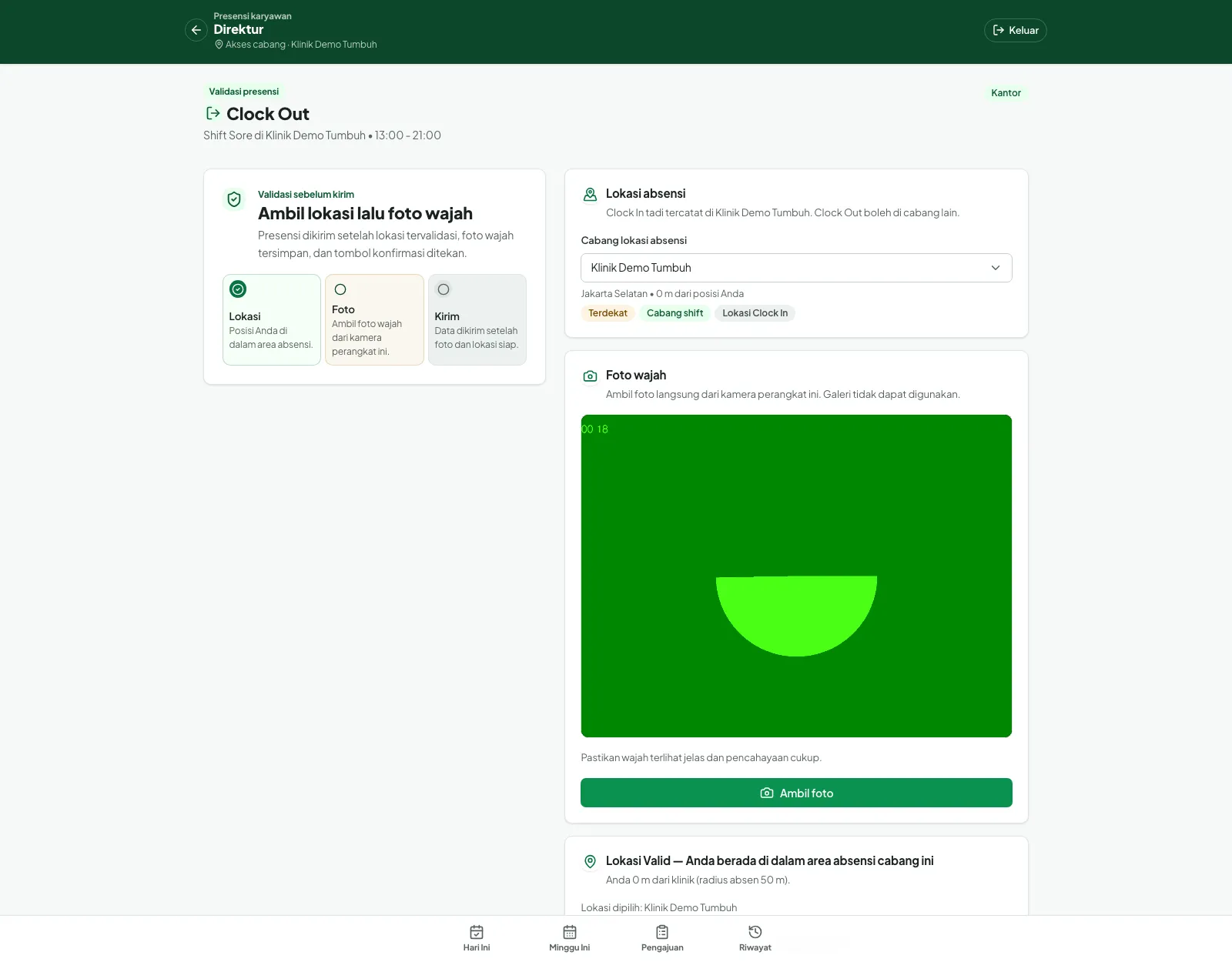The image size is (1232, 962).
Task: Click the Ambil lokasi lalu foto wajah heading
Action: coord(365,213)
